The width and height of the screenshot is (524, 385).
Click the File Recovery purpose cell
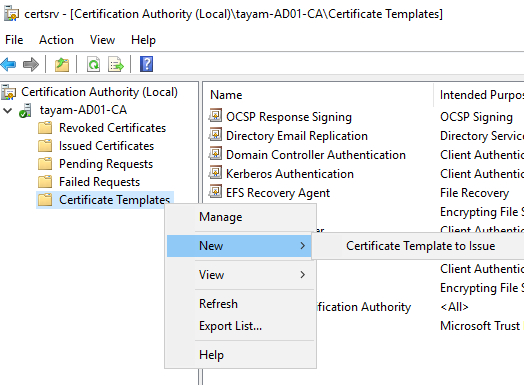click(x=474, y=193)
